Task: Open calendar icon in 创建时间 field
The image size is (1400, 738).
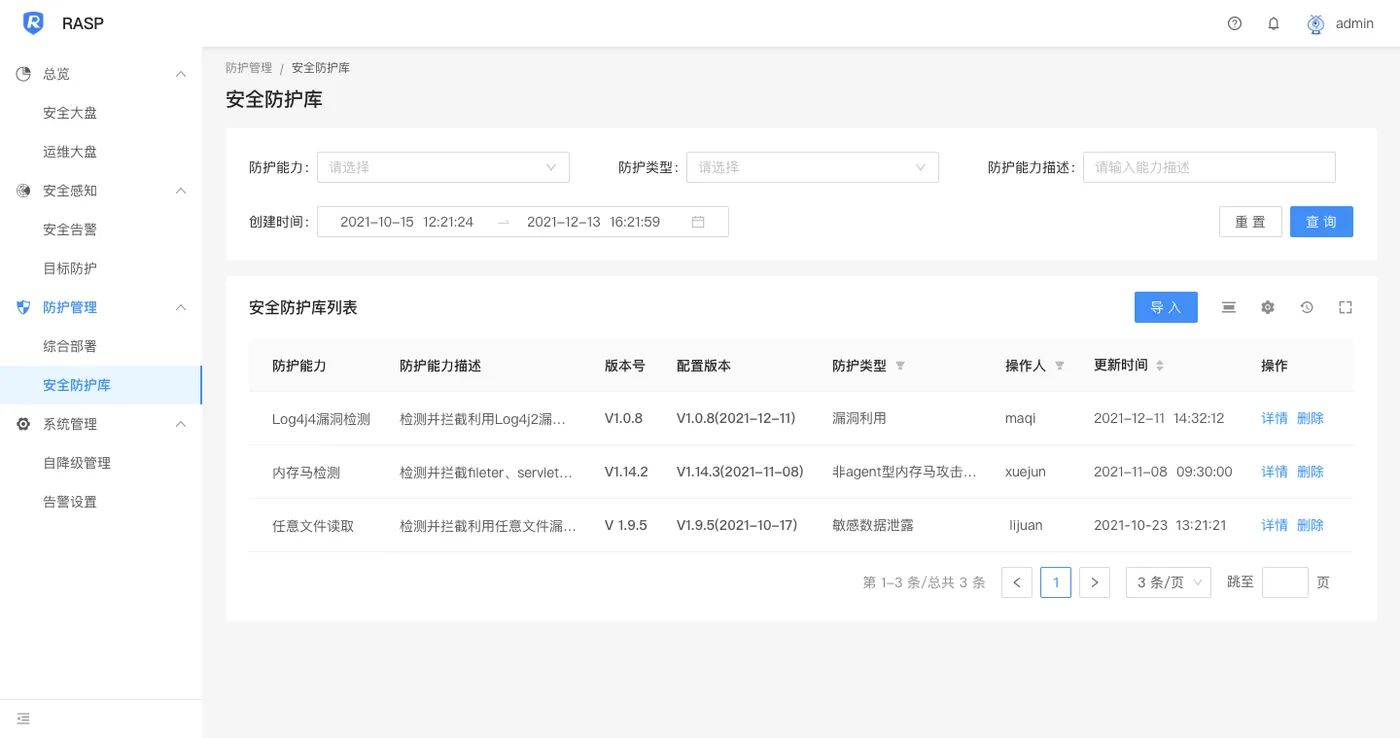Action: pos(698,222)
